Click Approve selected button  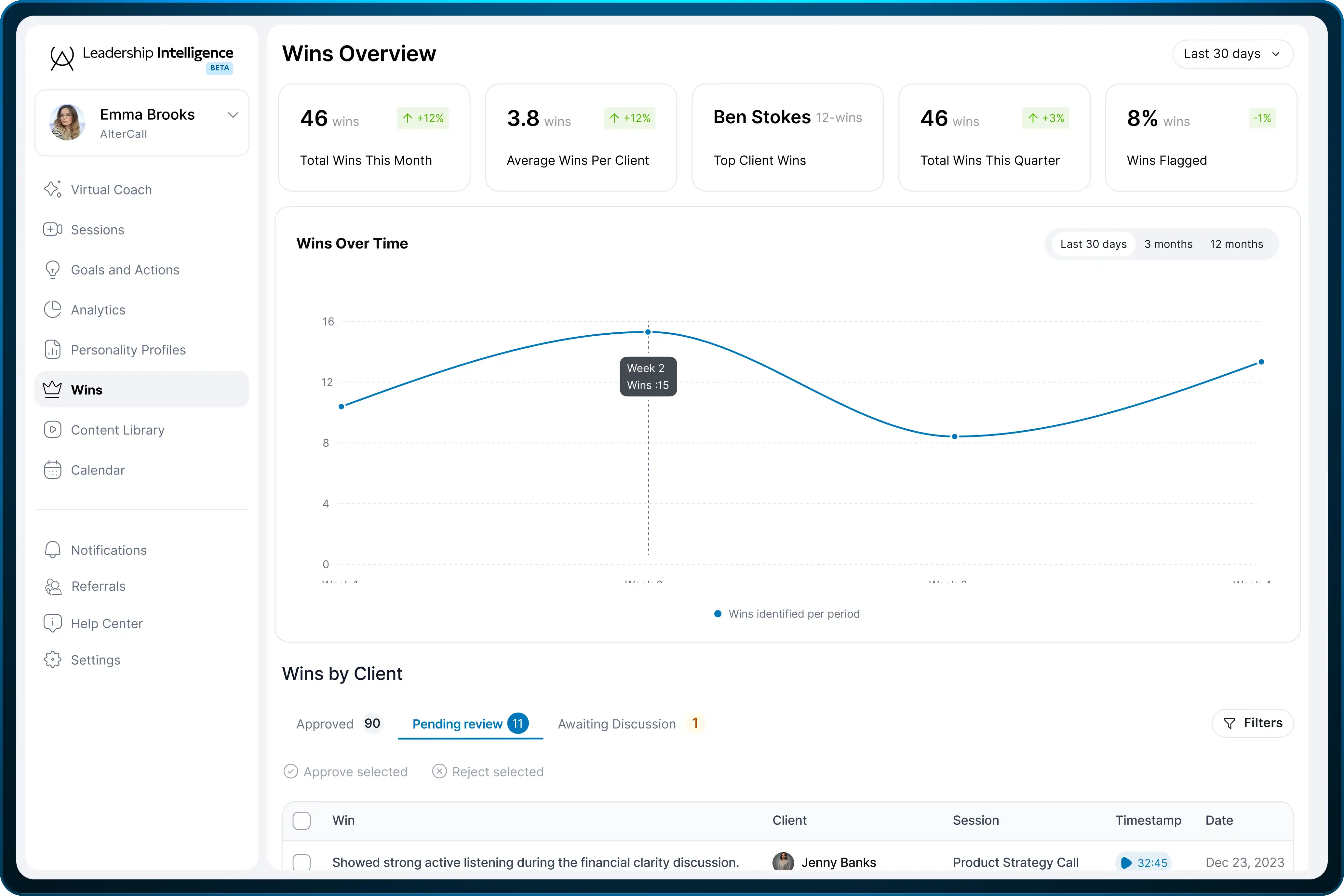[x=346, y=771]
